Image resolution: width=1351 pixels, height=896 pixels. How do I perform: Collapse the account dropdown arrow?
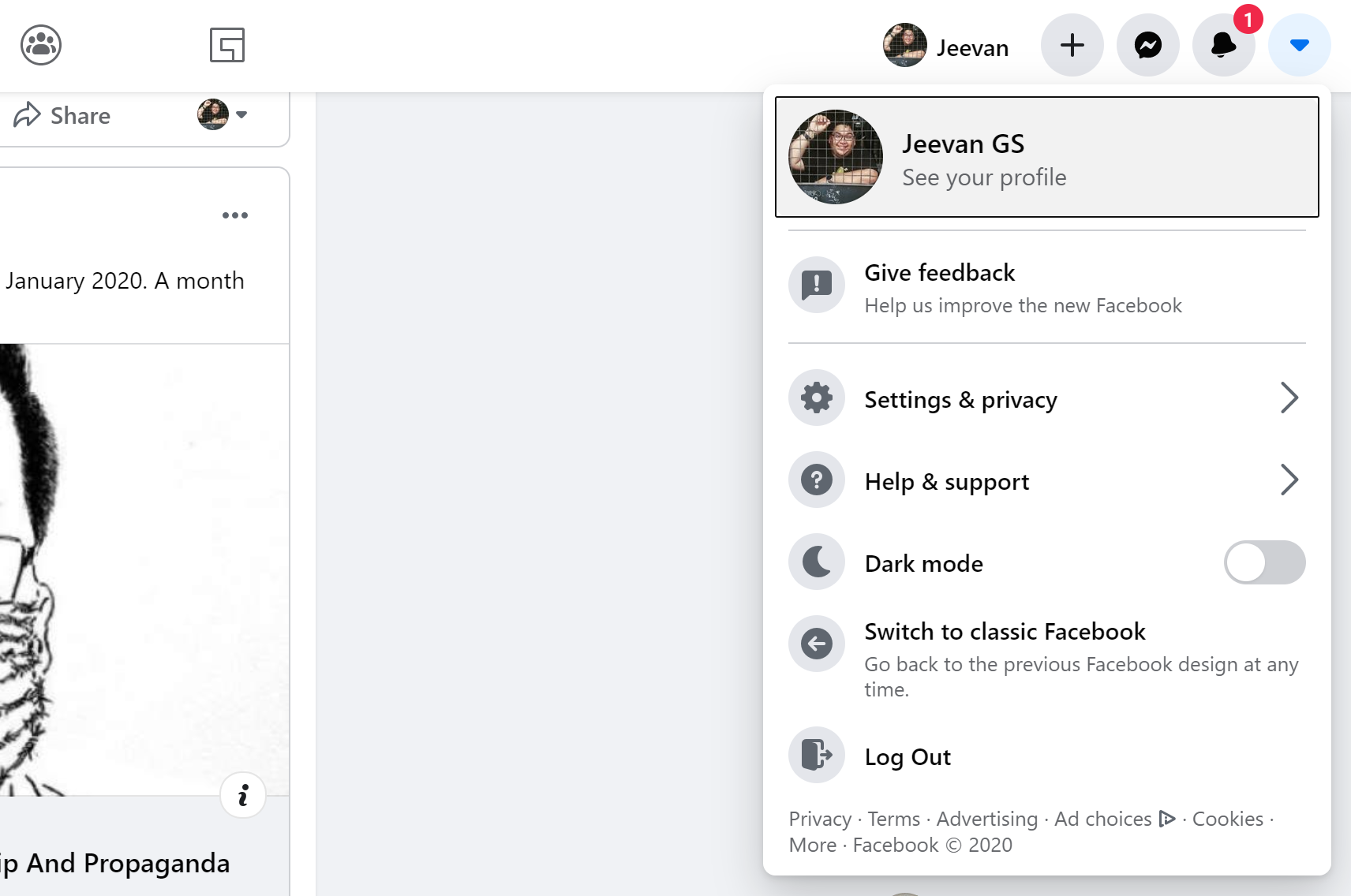click(1299, 45)
